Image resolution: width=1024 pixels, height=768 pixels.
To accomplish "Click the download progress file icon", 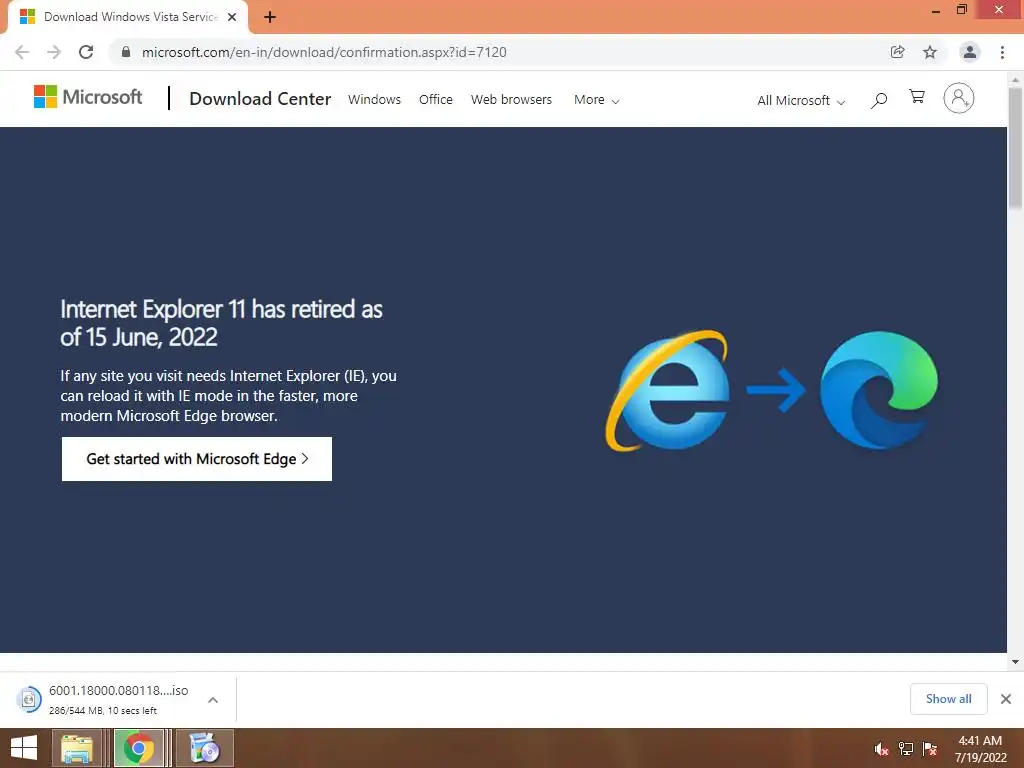I will (29, 699).
